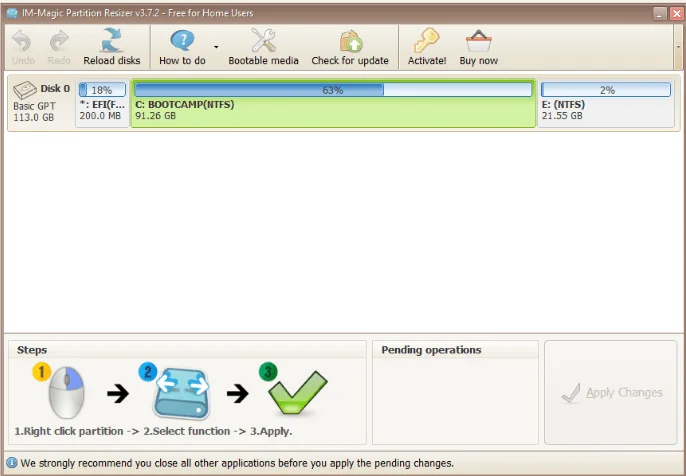Screen dimensions: 686x476
Task: Open the How to do help
Action: [x=182, y=41]
